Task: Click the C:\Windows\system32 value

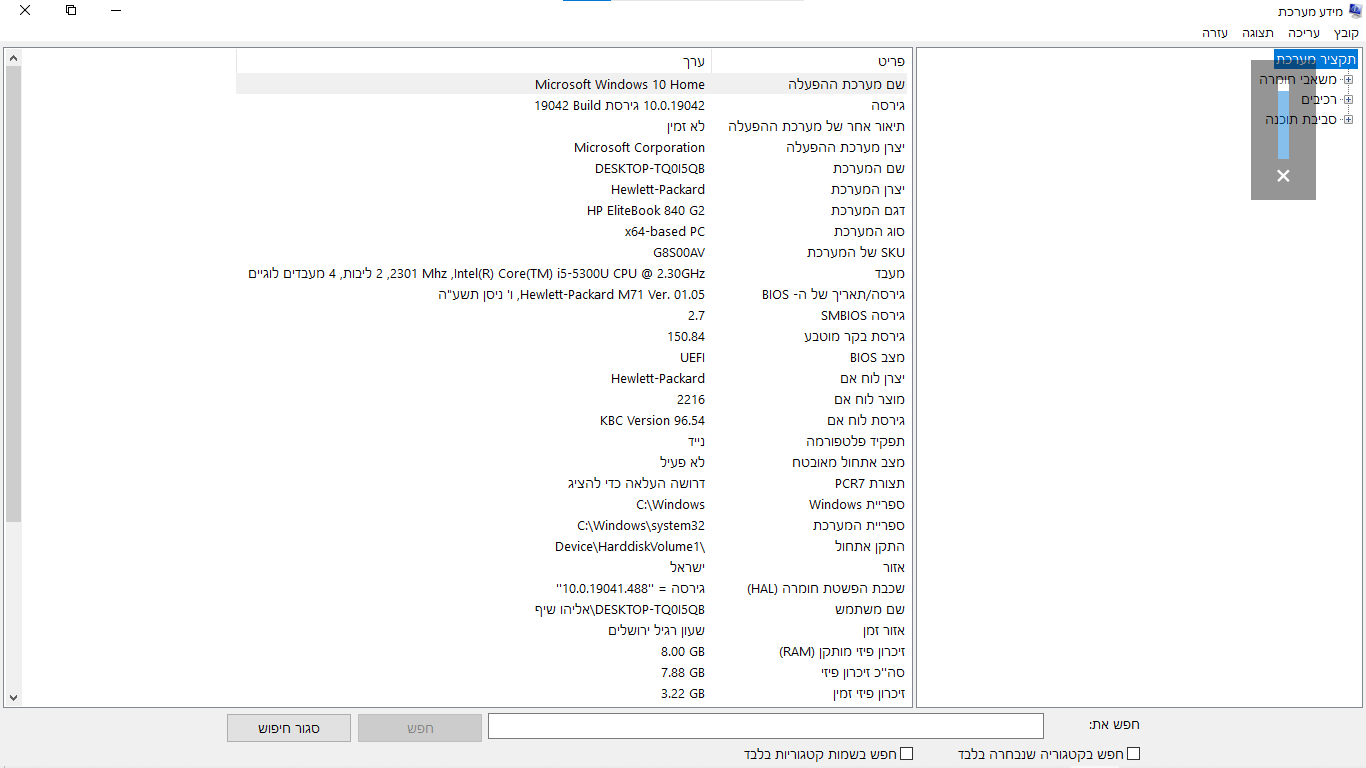Action: pos(641,526)
